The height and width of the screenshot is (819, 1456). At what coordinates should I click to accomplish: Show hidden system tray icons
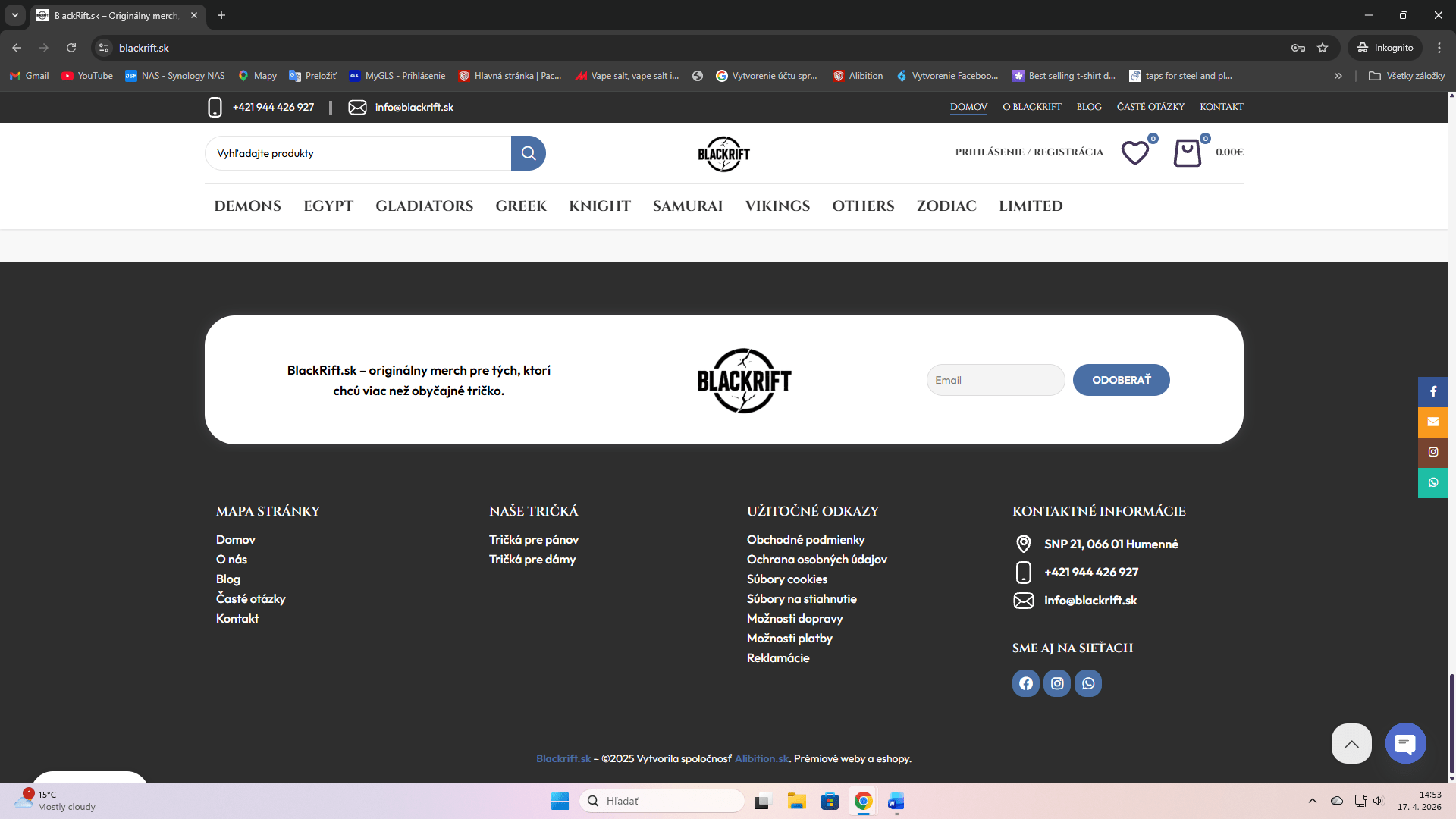(1312, 801)
